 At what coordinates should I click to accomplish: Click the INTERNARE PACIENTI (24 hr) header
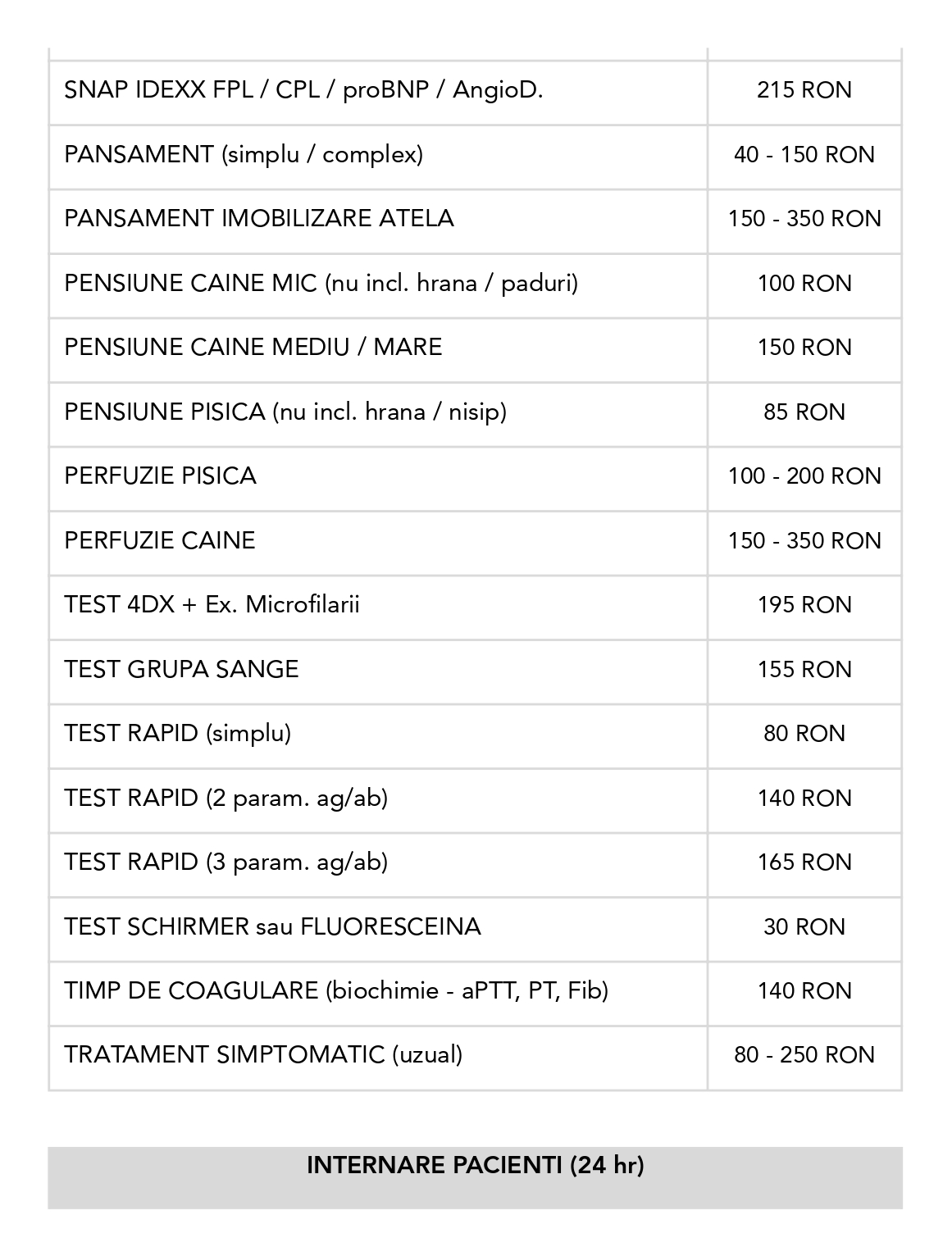point(475,1165)
